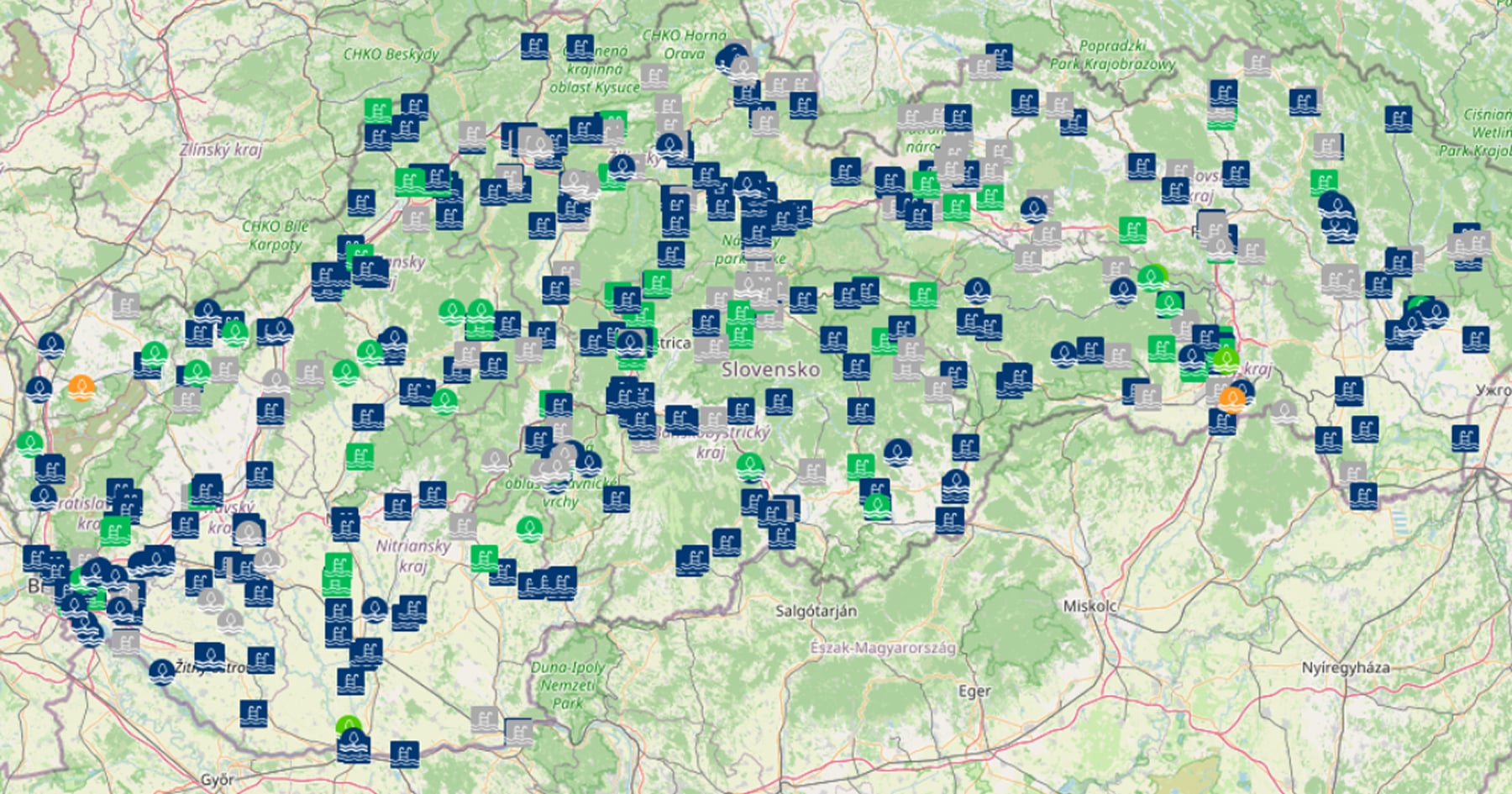Viewport: 1512px width, 794px height.
Task: Click the right gray pool marker west of the Duna-Ipoly label
Action: pos(518,732)
